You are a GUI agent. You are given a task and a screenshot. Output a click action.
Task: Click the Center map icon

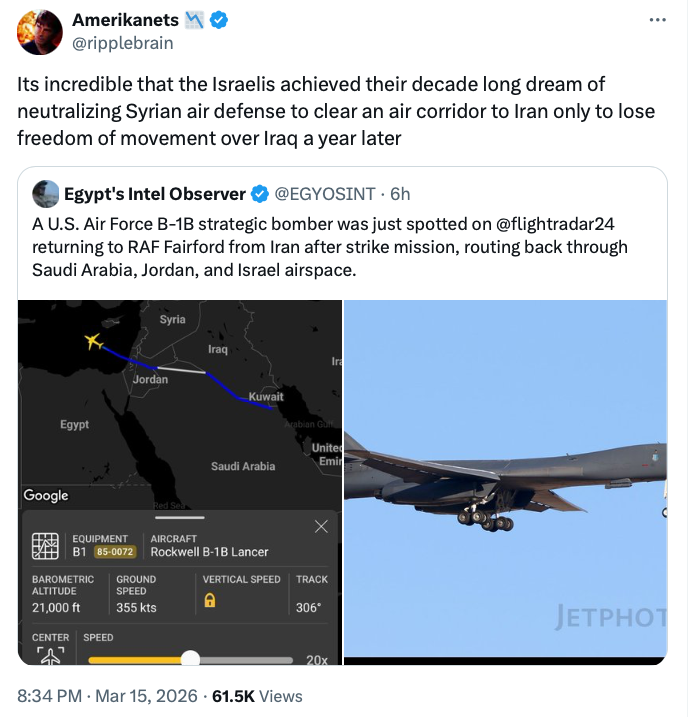pyautogui.click(x=50, y=655)
